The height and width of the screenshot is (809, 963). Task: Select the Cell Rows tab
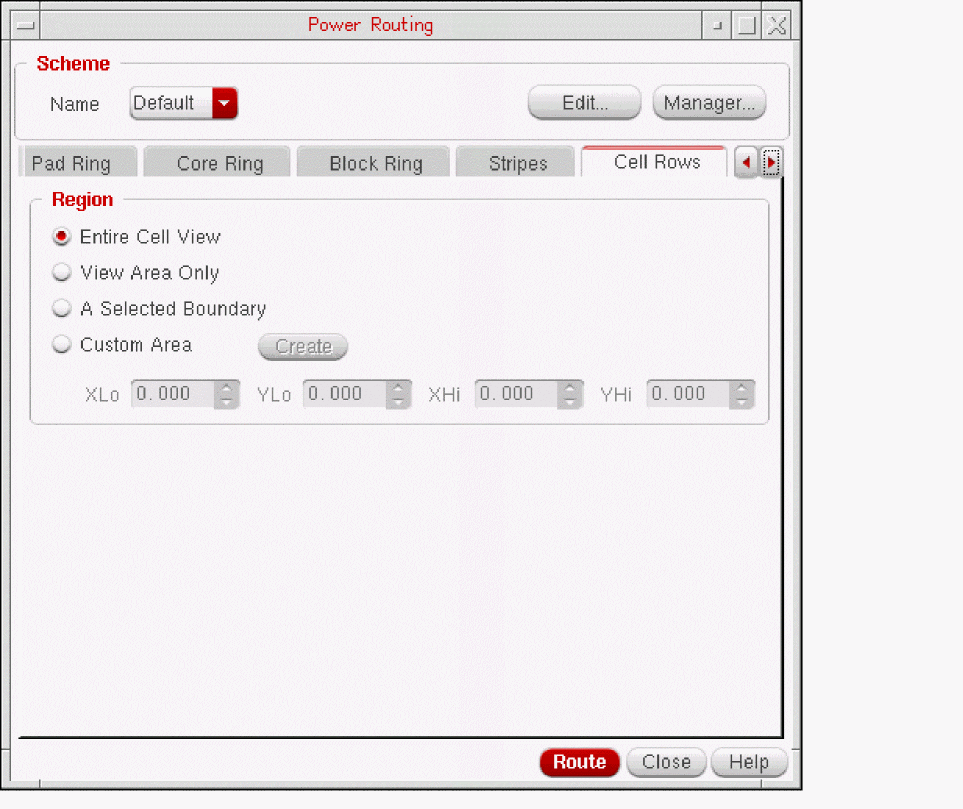click(x=655, y=162)
